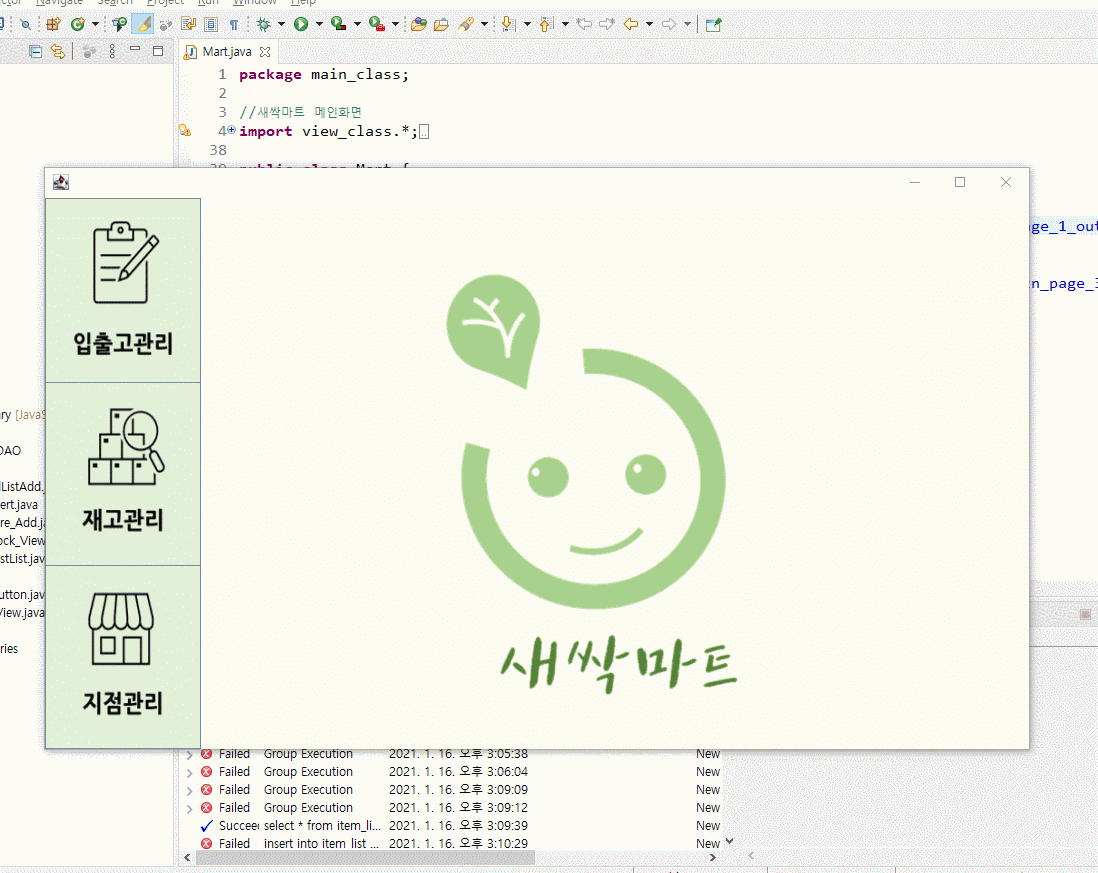This screenshot has height=873, width=1098.
Task: Click Pin Editor icon at toolbar end
Action: [714, 25]
